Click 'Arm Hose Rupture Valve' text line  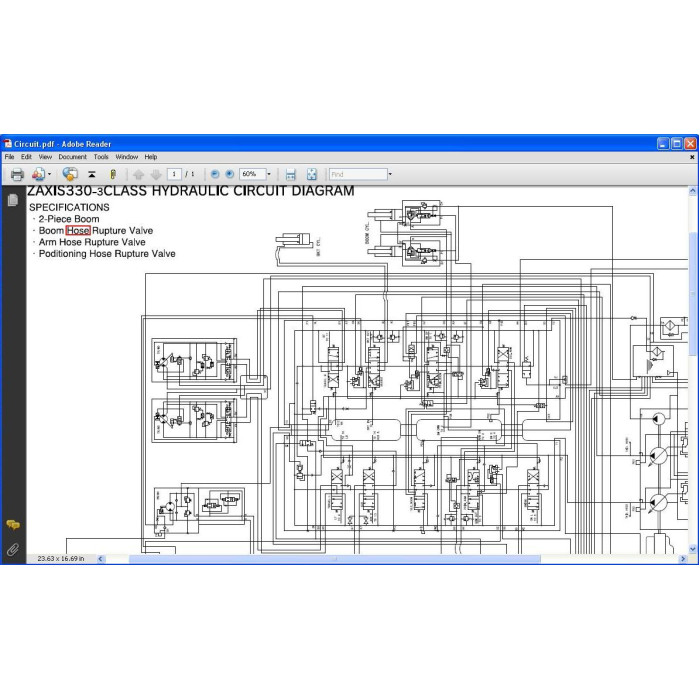tap(92, 242)
